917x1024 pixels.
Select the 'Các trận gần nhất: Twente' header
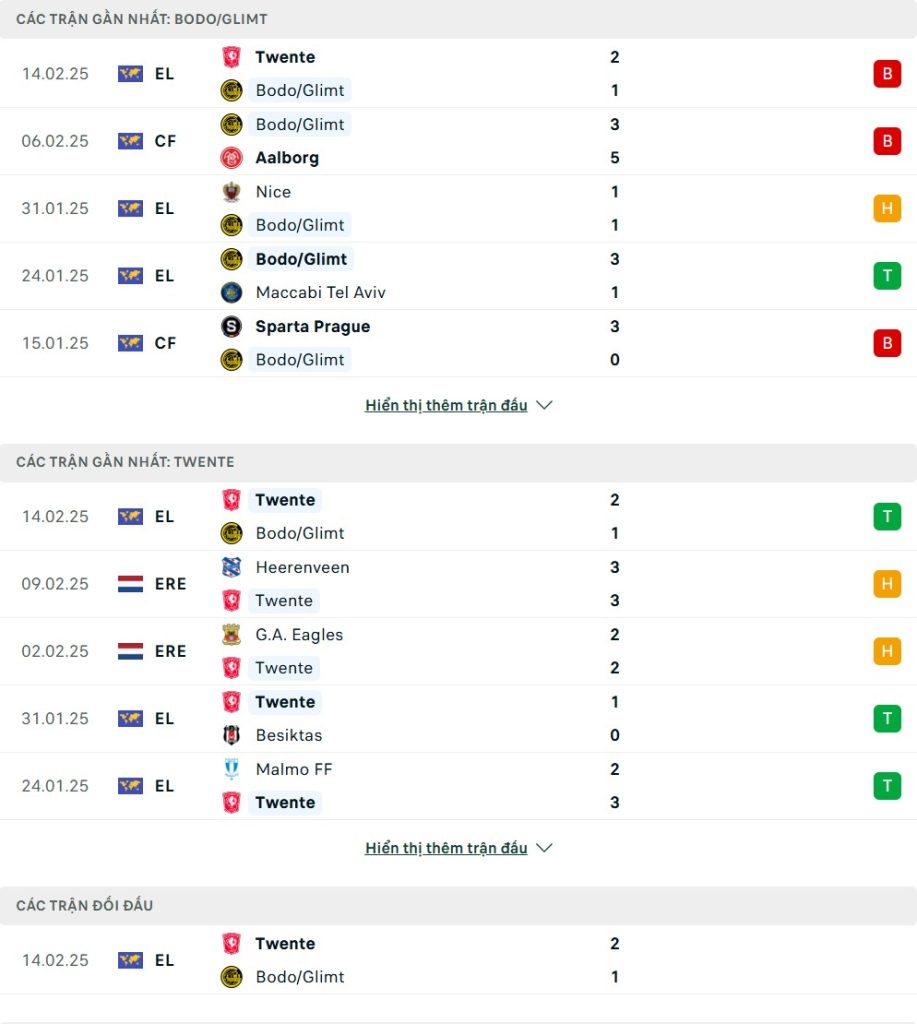coord(125,462)
